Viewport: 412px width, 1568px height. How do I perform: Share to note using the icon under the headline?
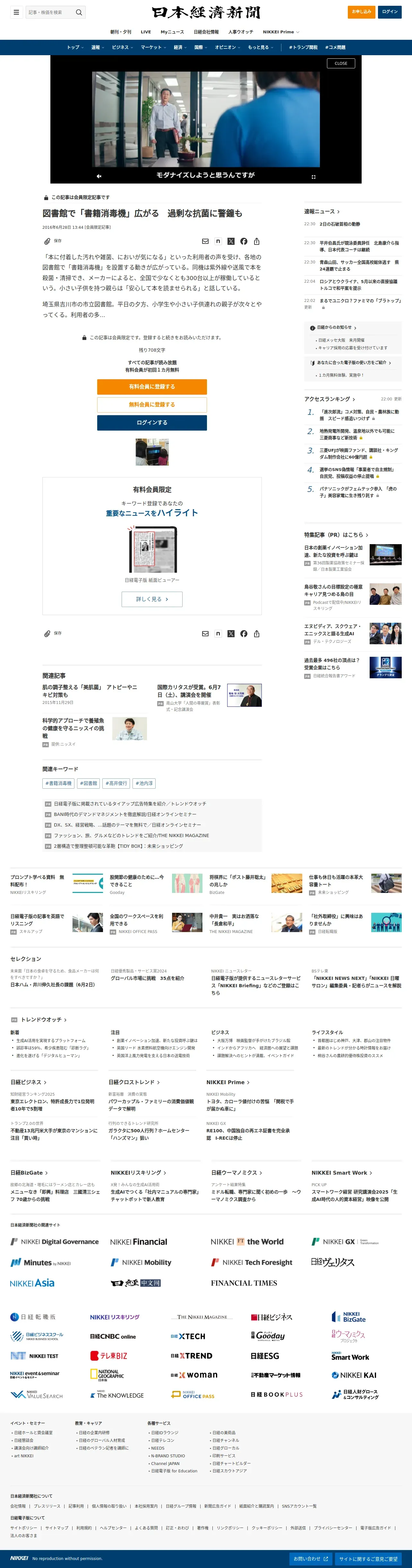click(218, 241)
